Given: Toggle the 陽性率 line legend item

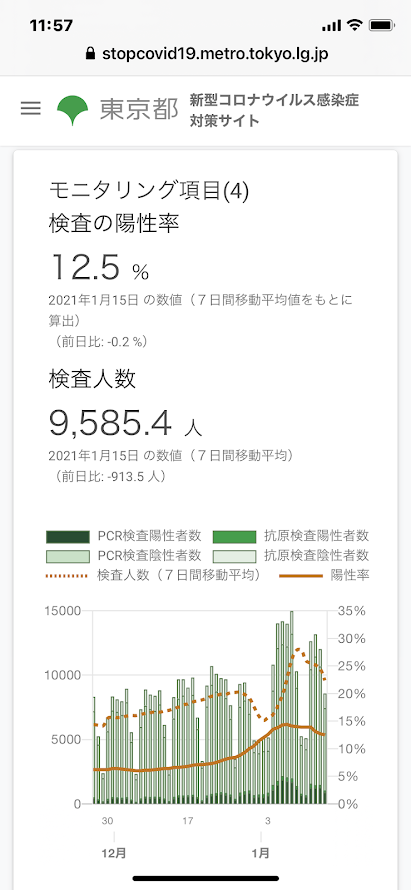Looking at the screenshot, I should pos(325,575).
